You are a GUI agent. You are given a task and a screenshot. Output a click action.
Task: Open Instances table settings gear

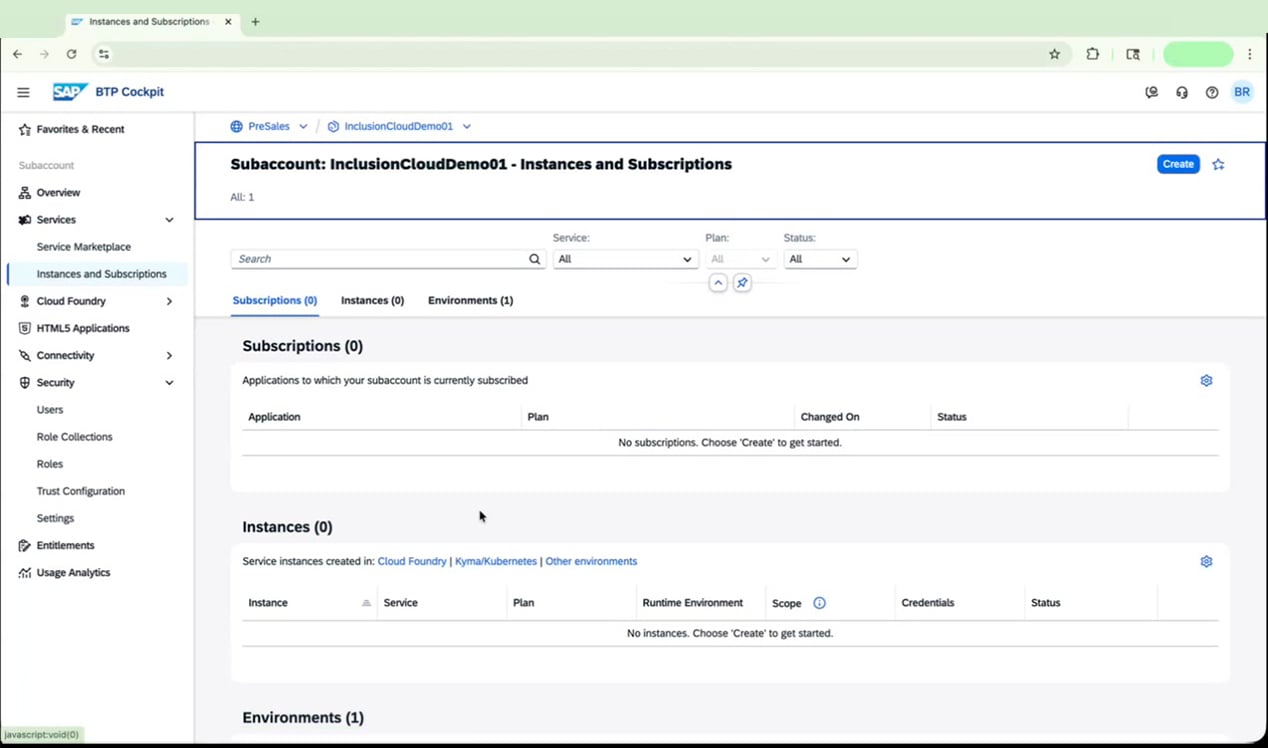pos(1206,562)
